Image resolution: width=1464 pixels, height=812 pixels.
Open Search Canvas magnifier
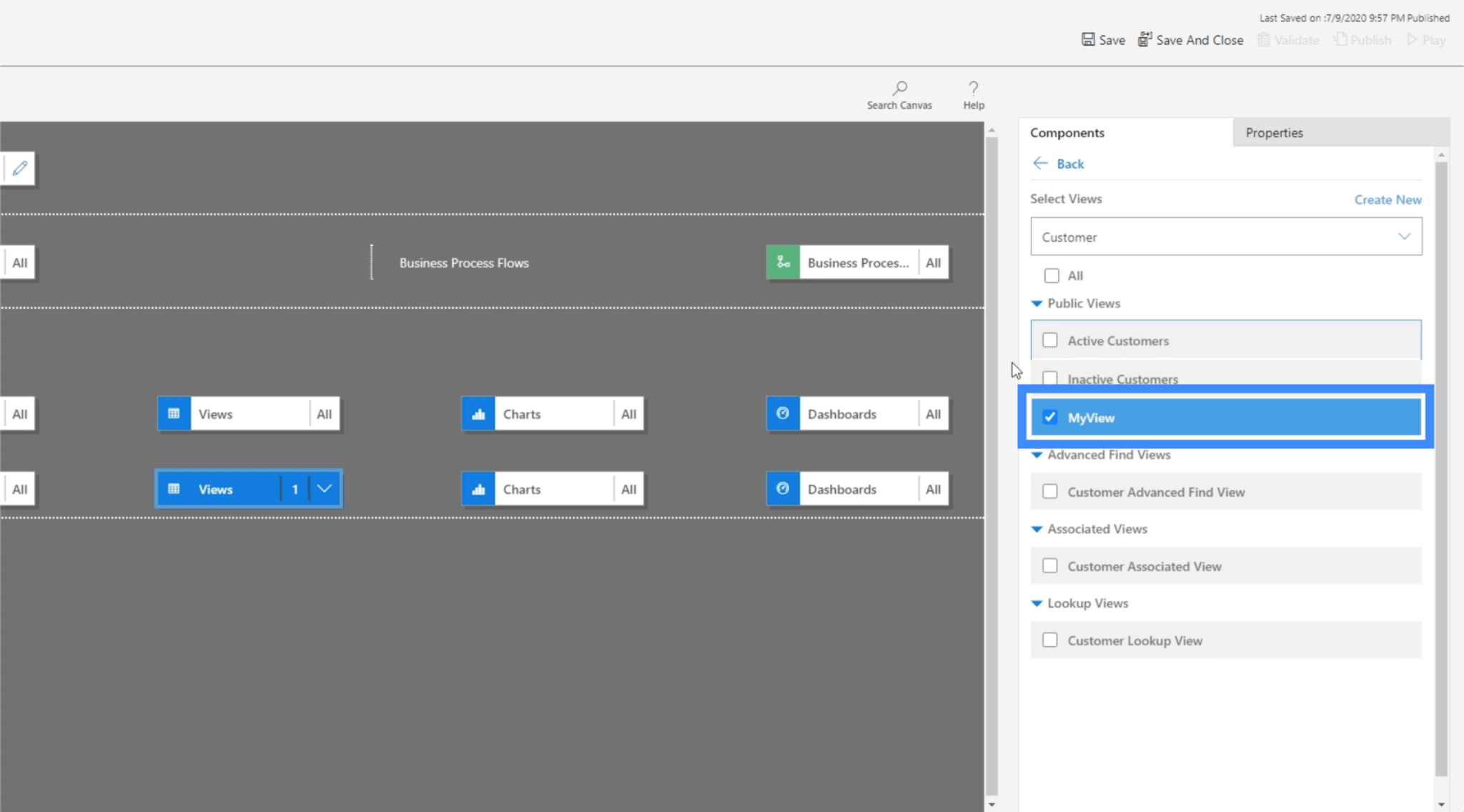[900, 88]
